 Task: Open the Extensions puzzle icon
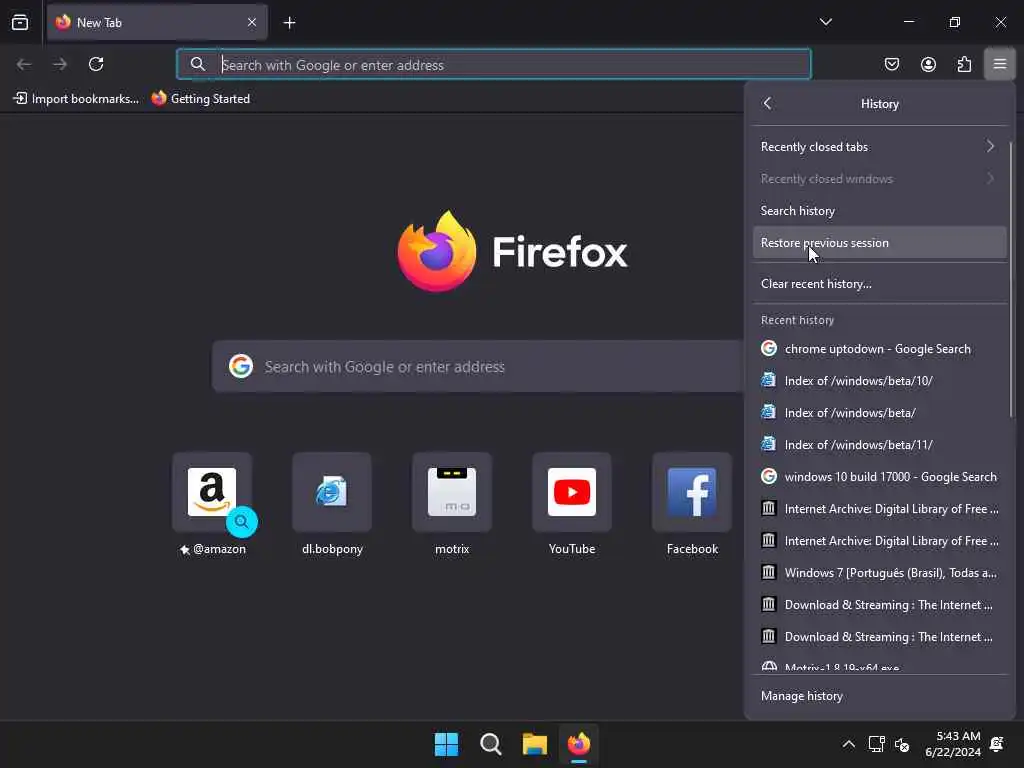click(x=964, y=64)
